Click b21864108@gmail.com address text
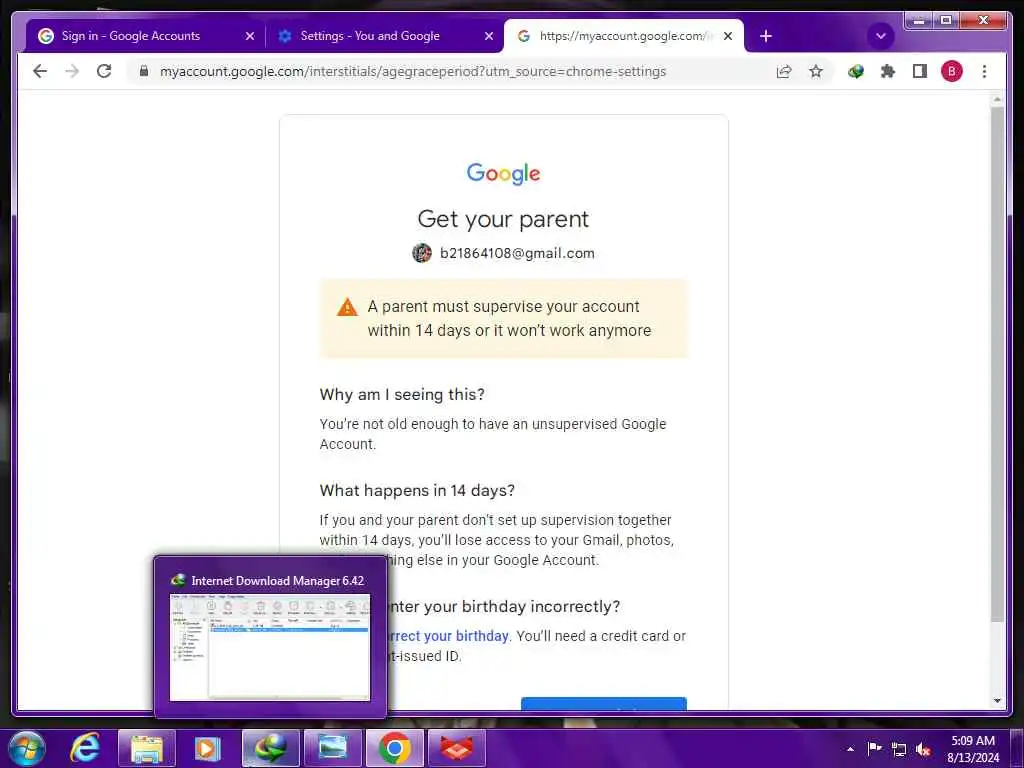Viewport: 1024px width, 768px height. [x=517, y=253]
